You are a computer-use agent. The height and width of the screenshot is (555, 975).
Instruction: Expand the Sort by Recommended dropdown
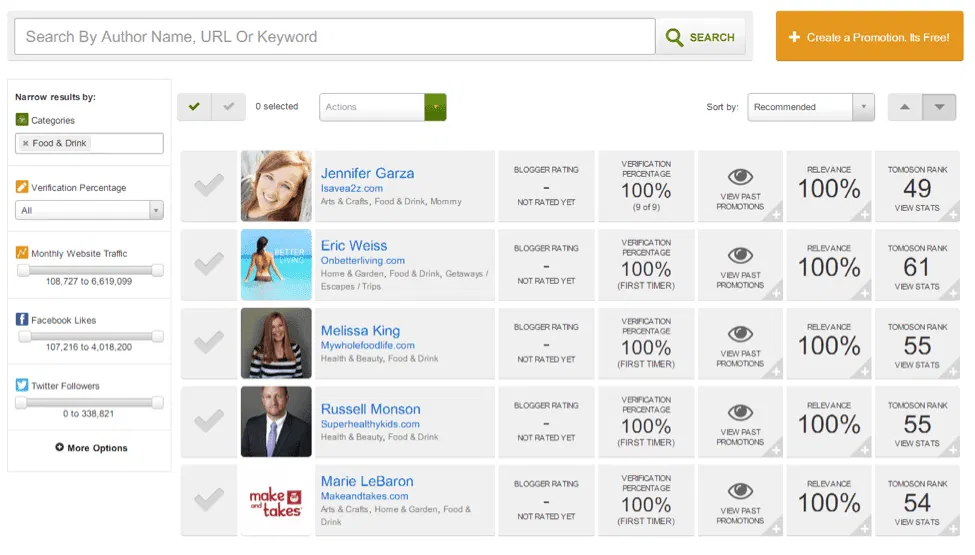coord(810,107)
